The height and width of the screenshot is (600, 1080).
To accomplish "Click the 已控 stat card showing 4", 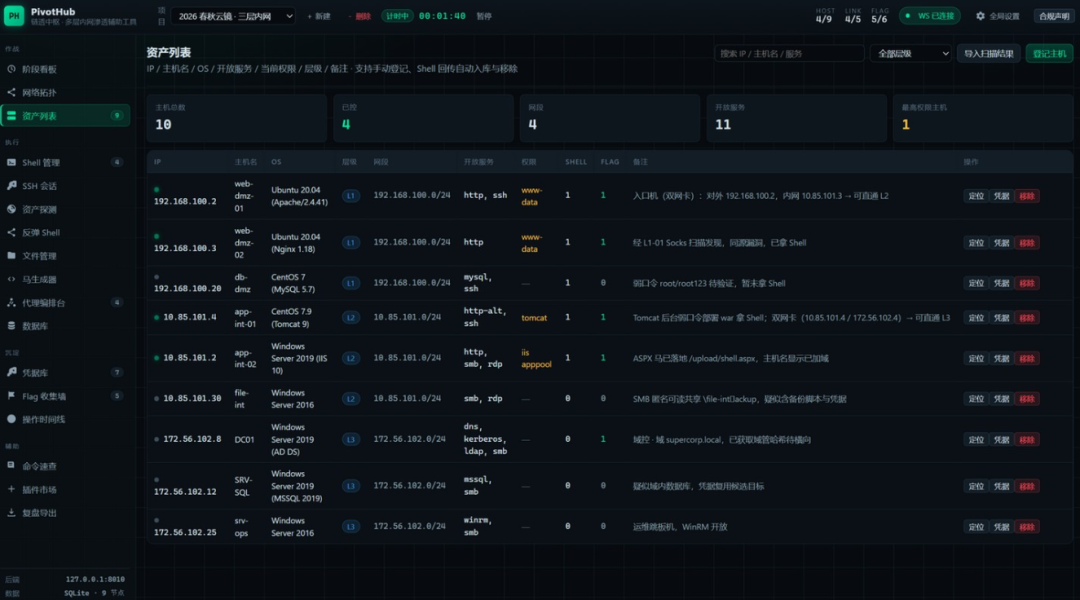I will click(423, 118).
